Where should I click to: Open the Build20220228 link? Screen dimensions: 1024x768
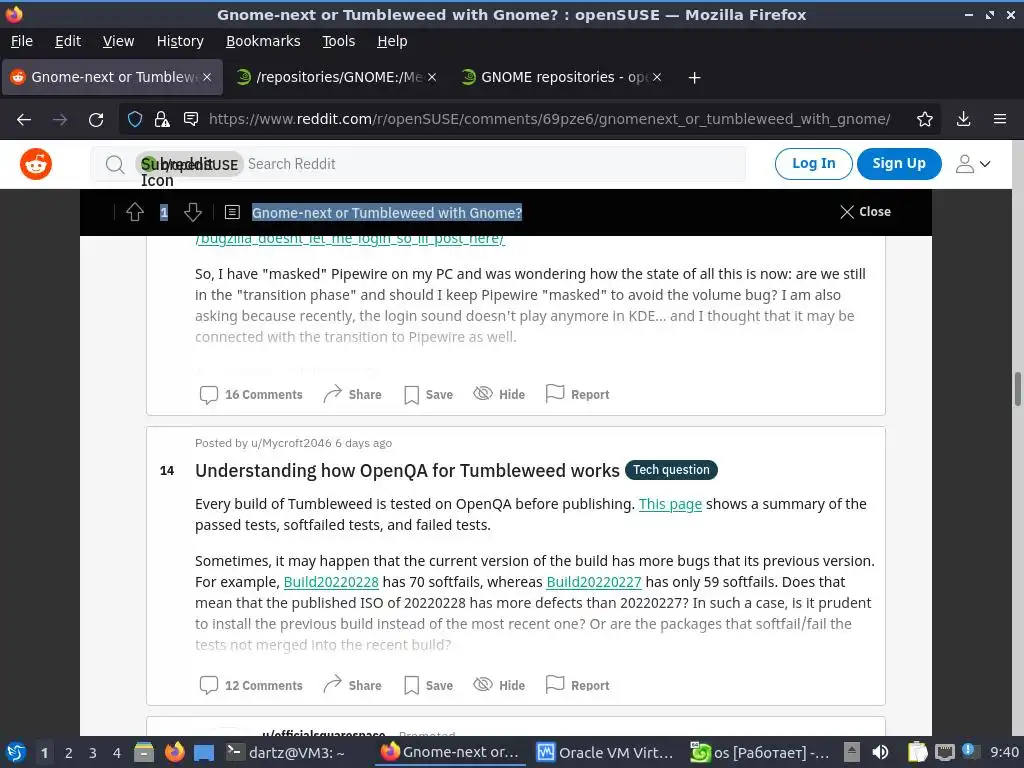(x=331, y=582)
